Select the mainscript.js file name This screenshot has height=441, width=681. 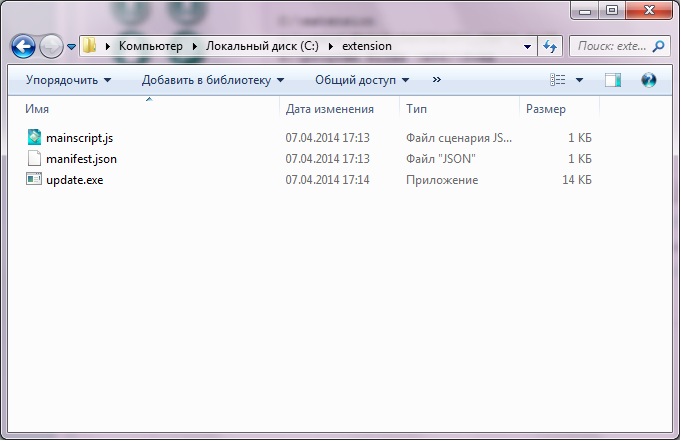79,138
